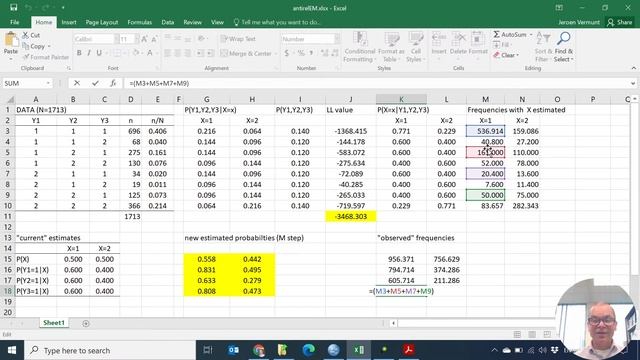The image size is (640, 360).
Task: Open Microsoft Edge from the taskbar
Action: click(309, 350)
